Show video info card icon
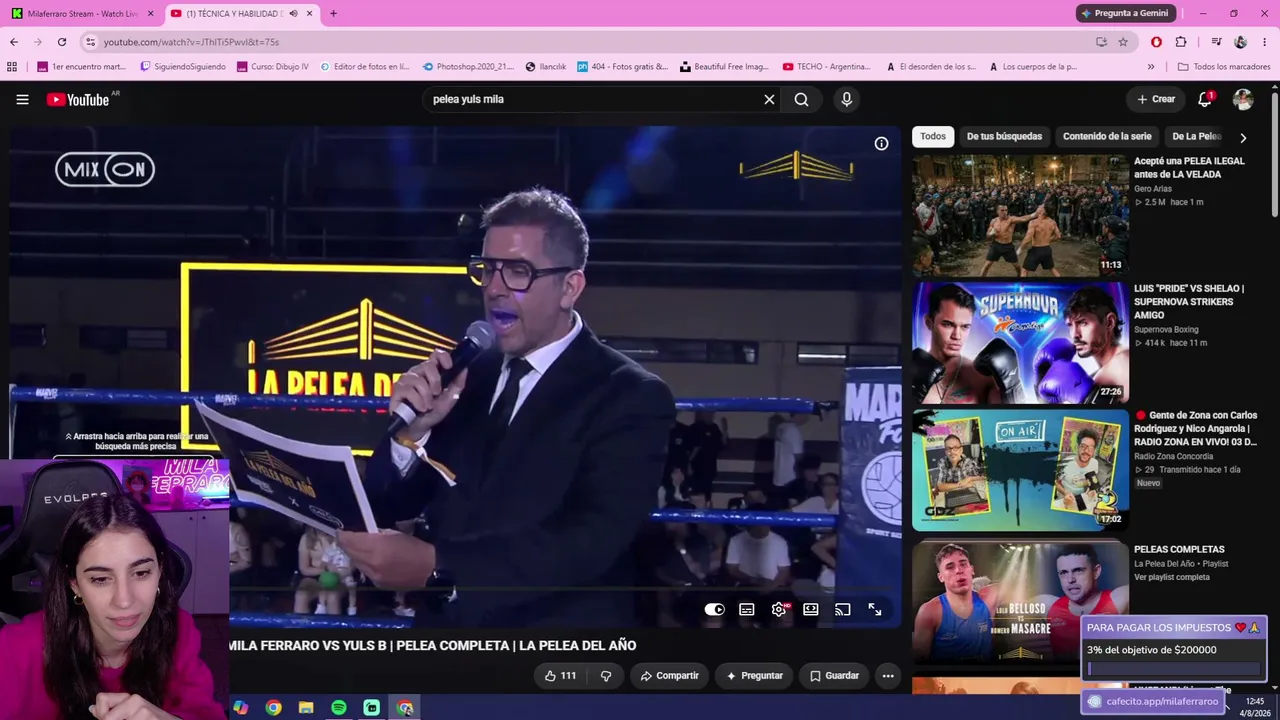1280x720 pixels. [881, 143]
